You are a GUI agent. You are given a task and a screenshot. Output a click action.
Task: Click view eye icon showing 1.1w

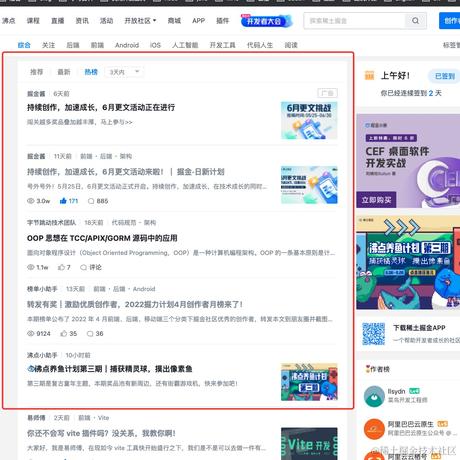[31, 267]
